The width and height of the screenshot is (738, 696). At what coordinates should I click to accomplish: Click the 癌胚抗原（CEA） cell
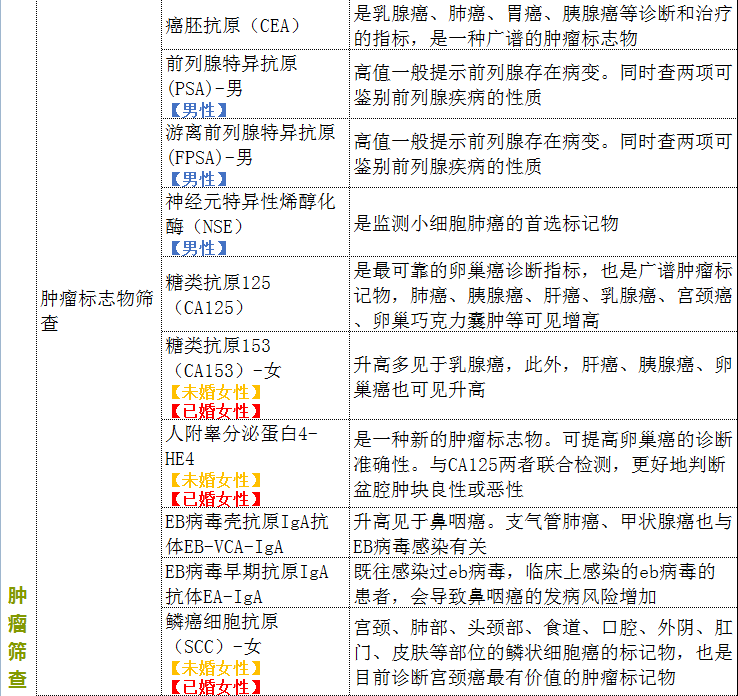[232, 25]
